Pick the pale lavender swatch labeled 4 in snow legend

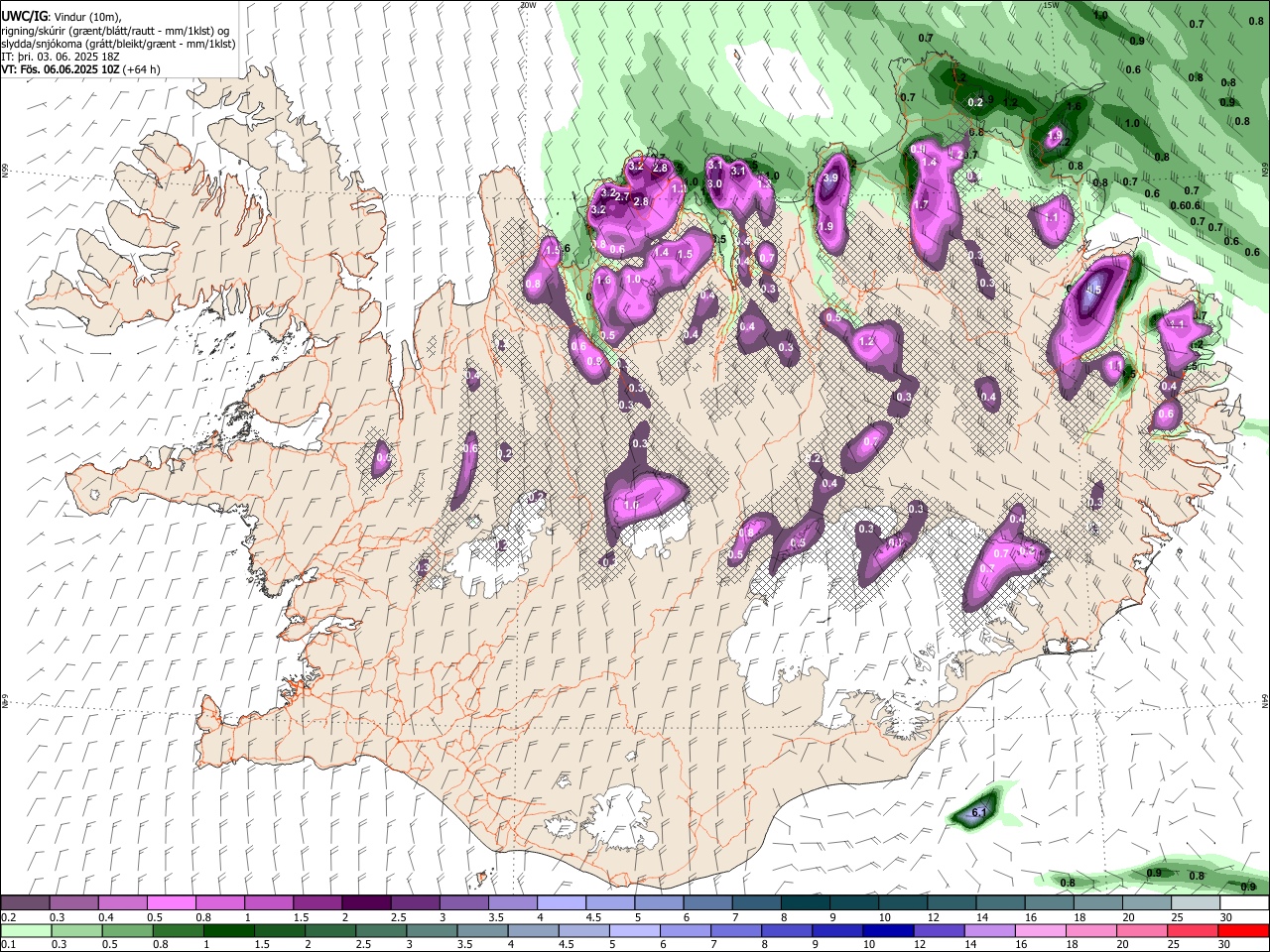pos(561,903)
